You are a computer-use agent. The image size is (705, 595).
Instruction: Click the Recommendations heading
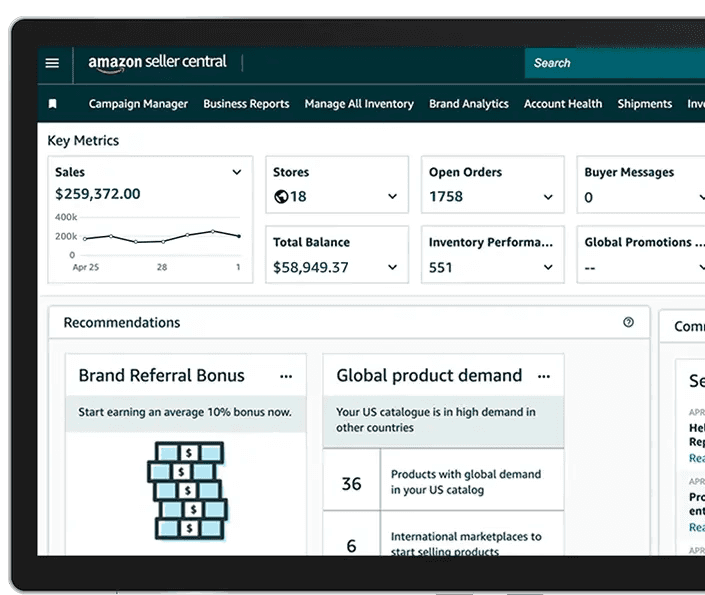point(122,322)
